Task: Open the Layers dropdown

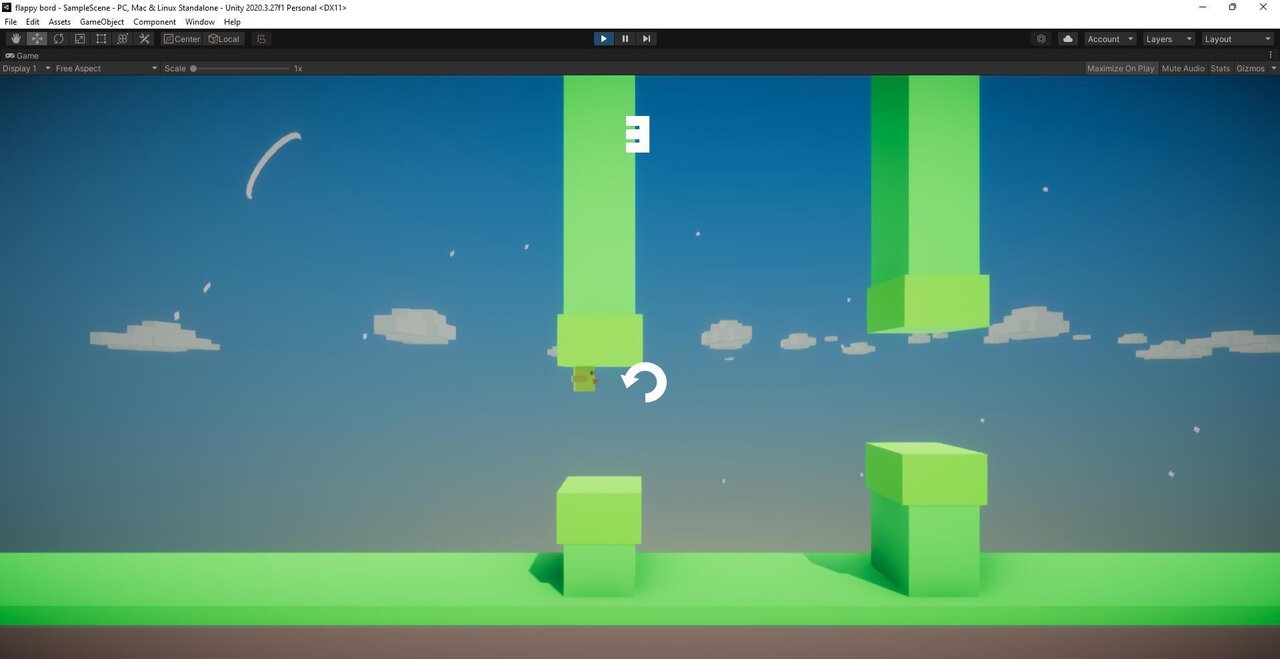Action: [x=1168, y=39]
